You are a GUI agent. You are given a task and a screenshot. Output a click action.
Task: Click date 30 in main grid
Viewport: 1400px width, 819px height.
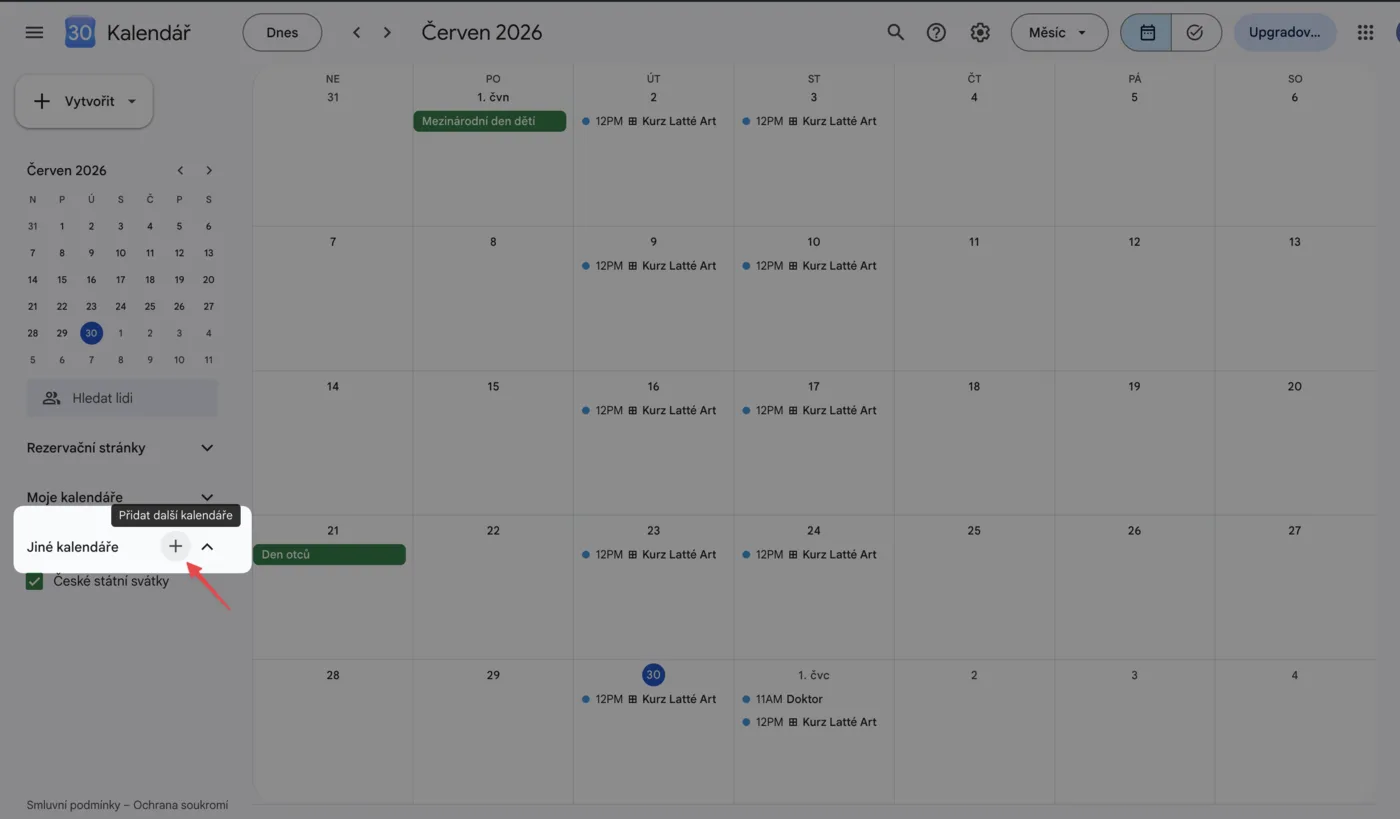653,675
